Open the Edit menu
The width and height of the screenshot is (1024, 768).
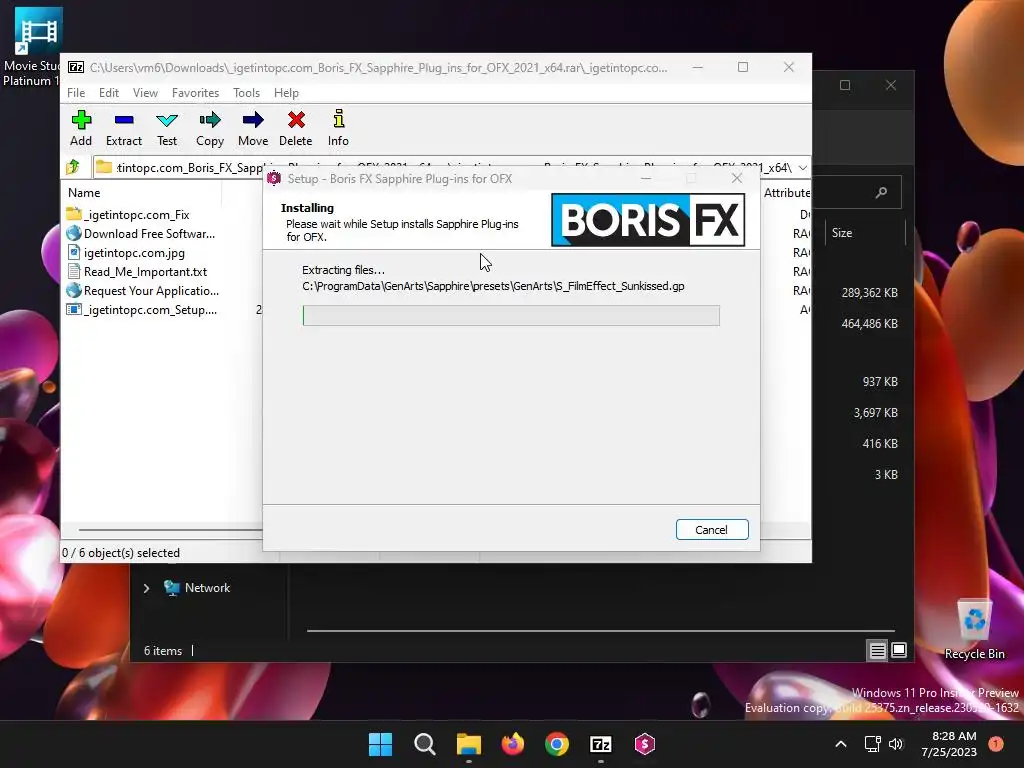pyautogui.click(x=108, y=93)
